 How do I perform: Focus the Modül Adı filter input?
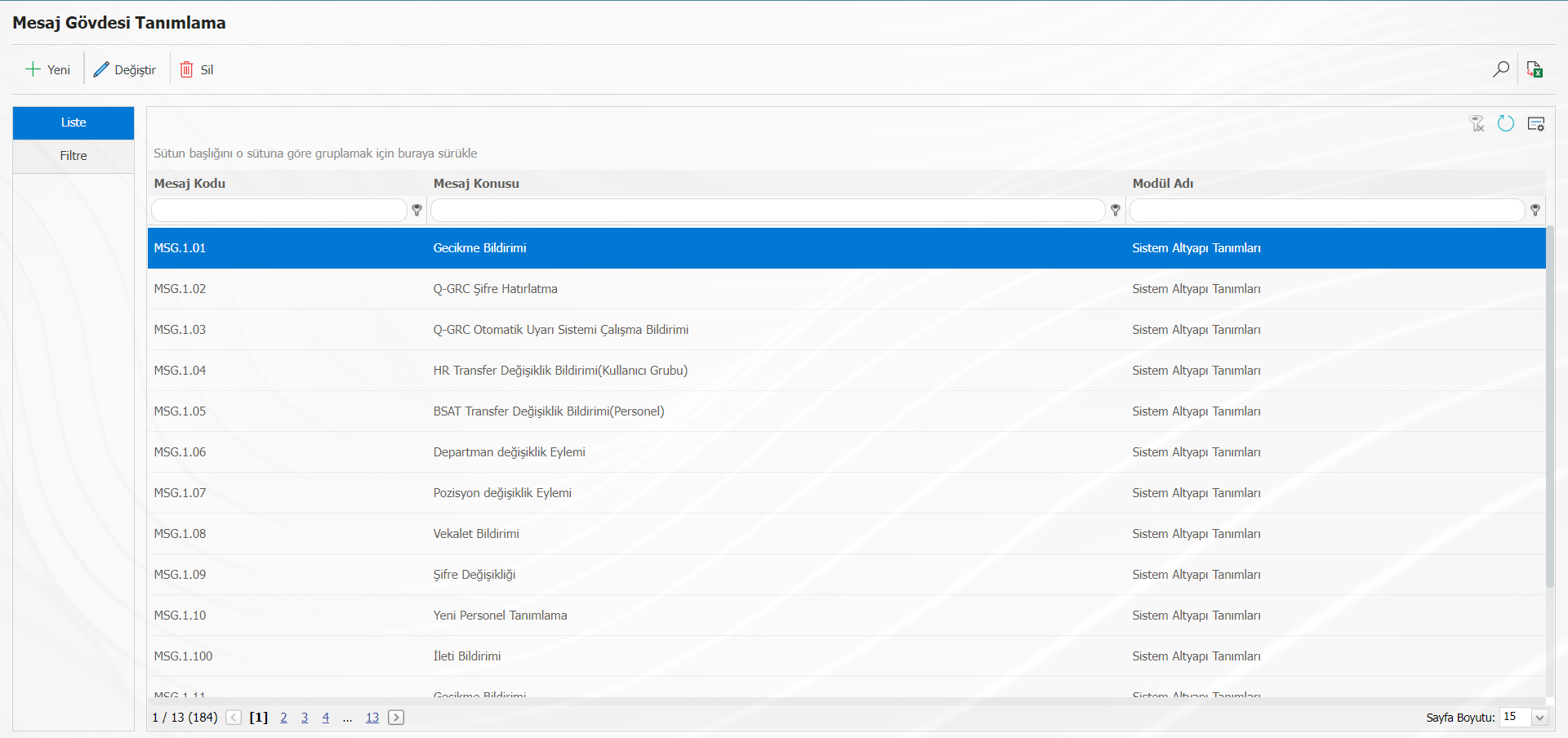tap(1327, 211)
